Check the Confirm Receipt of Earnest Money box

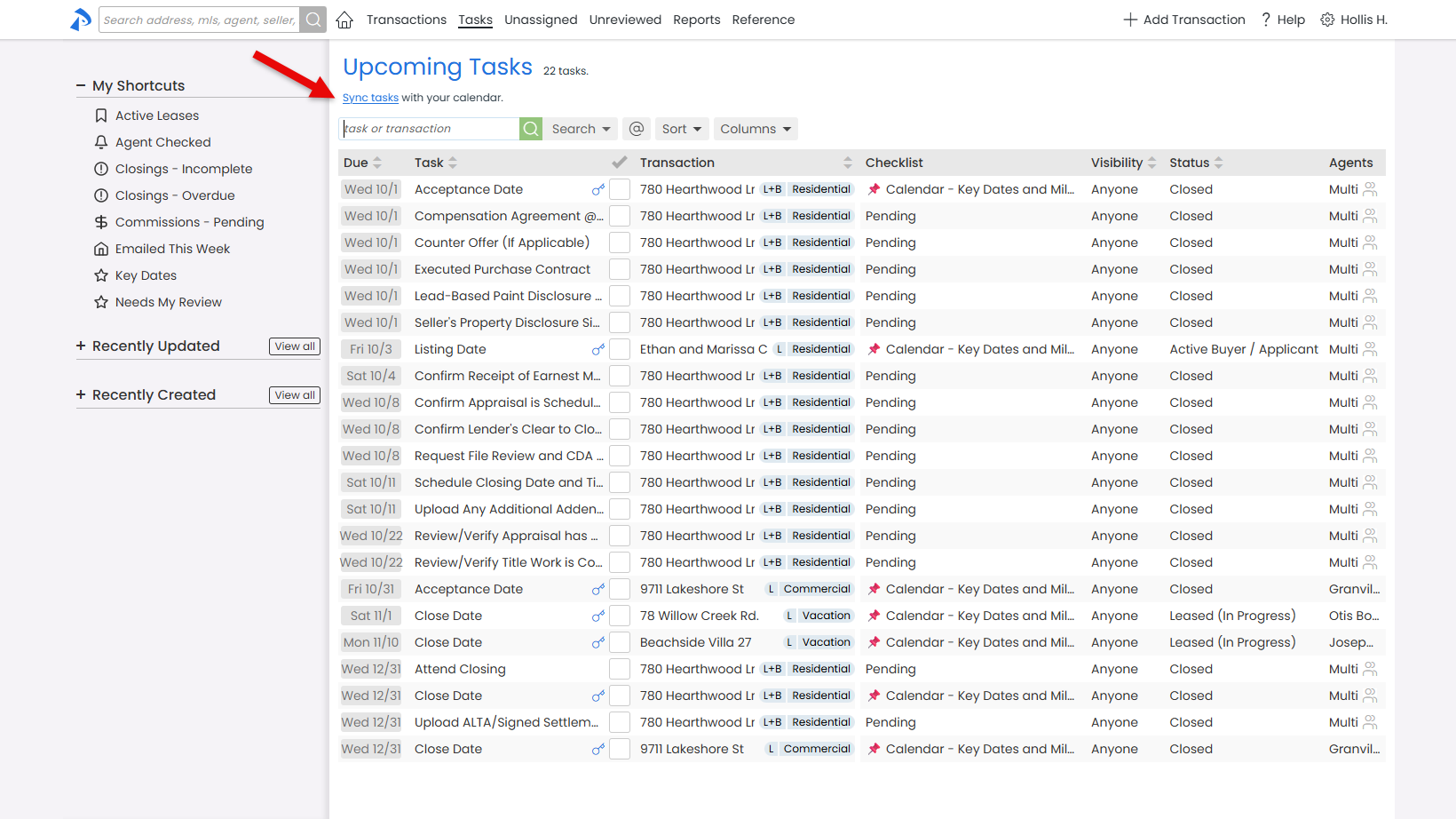(620, 376)
